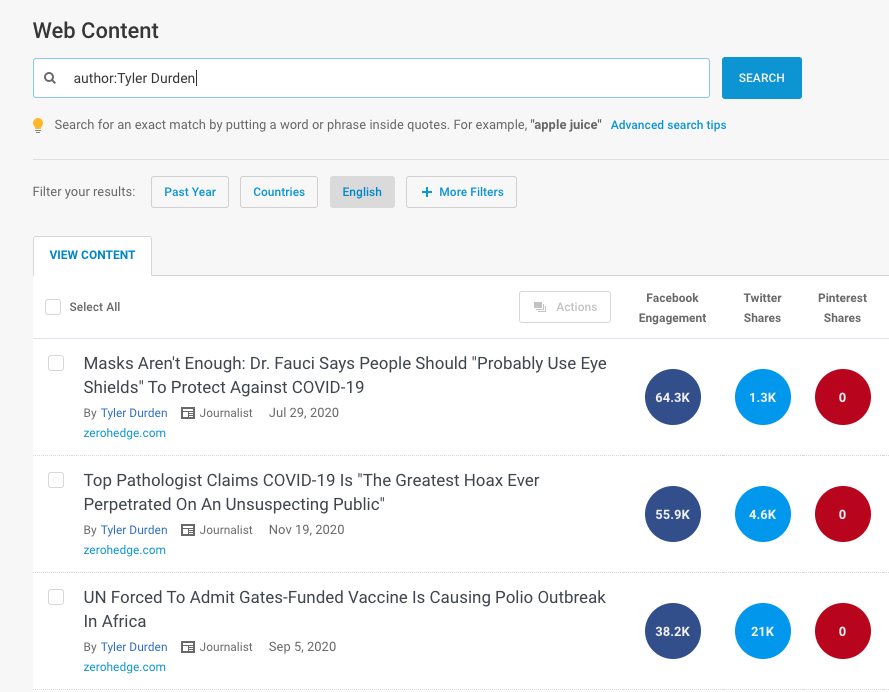Click the author:Tyler Durden search input
Image resolution: width=889 pixels, height=692 pixels.
point(380,78)
